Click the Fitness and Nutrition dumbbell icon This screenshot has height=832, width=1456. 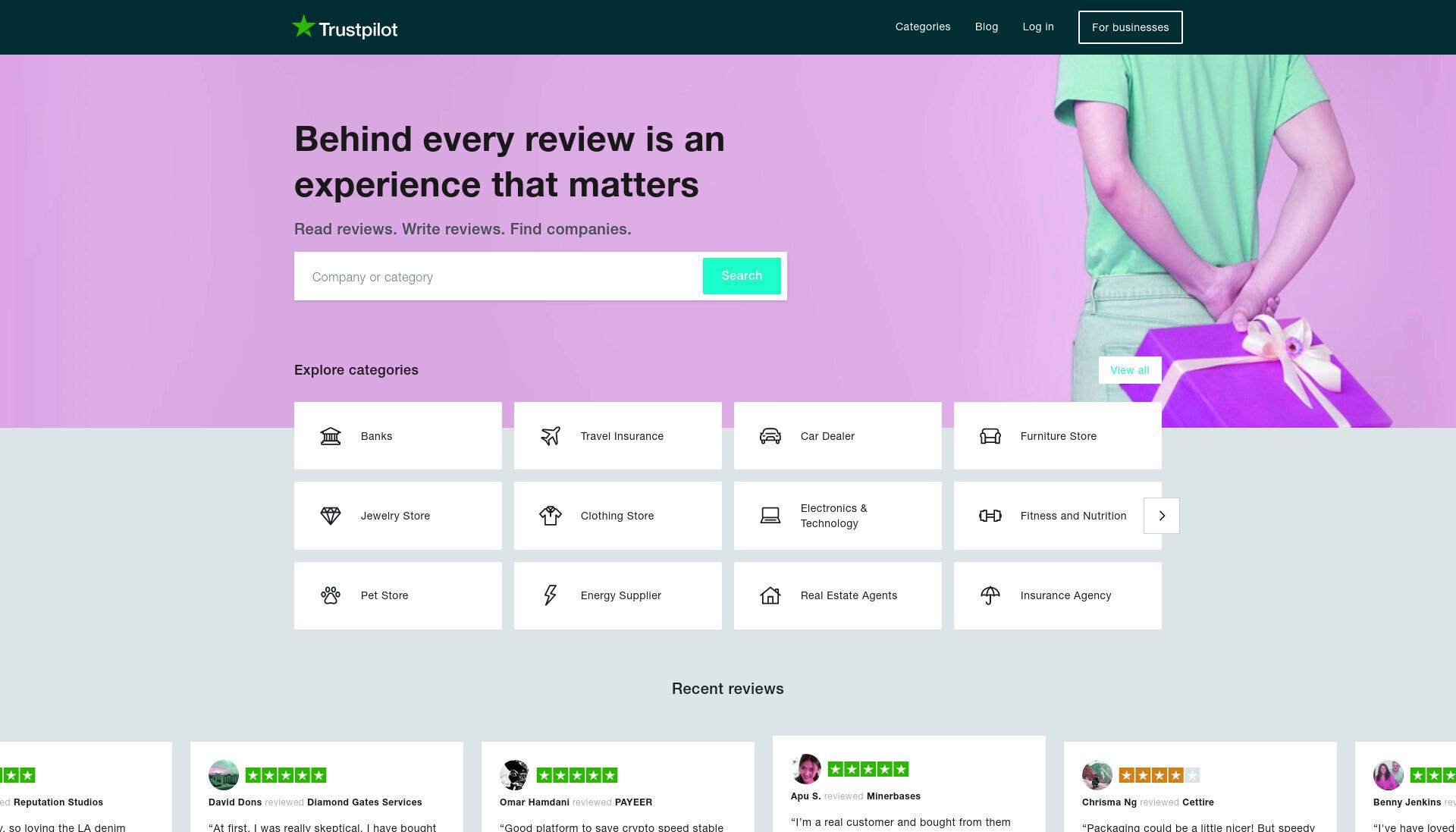(990, 516)
